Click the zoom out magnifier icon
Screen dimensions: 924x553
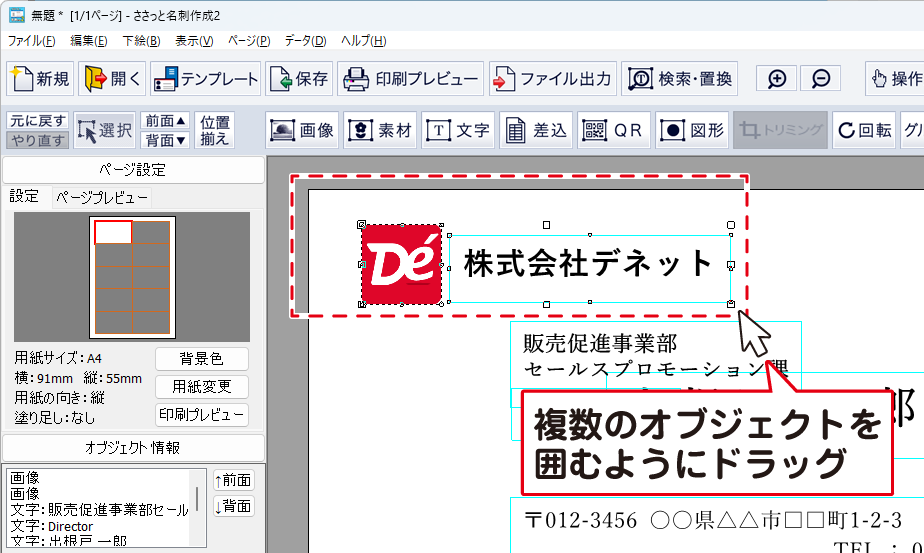tap(820, 78)
